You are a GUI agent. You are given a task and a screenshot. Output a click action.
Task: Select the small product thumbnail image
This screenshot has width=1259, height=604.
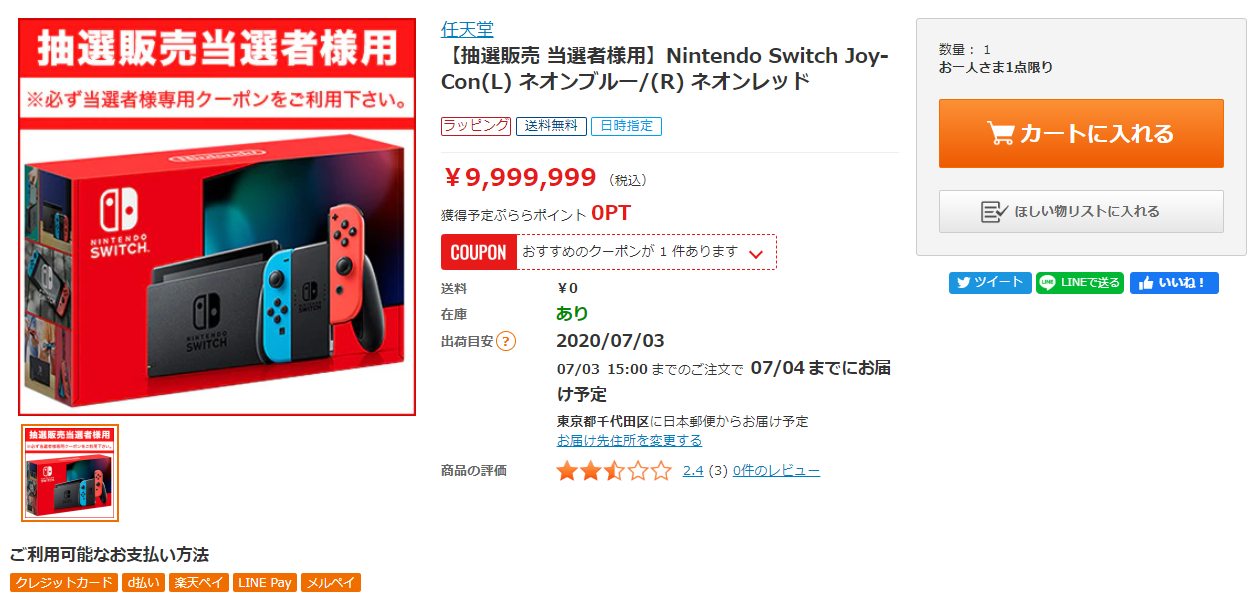coord(70,473)
